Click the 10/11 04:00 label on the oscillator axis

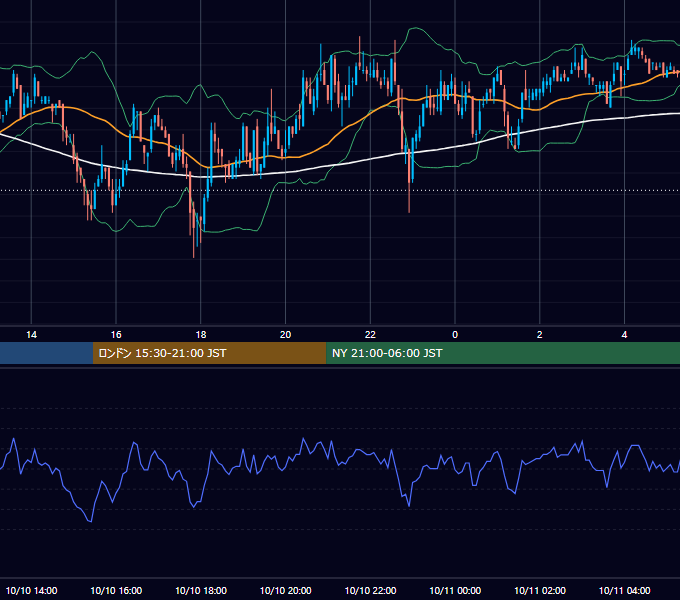tap(624, 590)
